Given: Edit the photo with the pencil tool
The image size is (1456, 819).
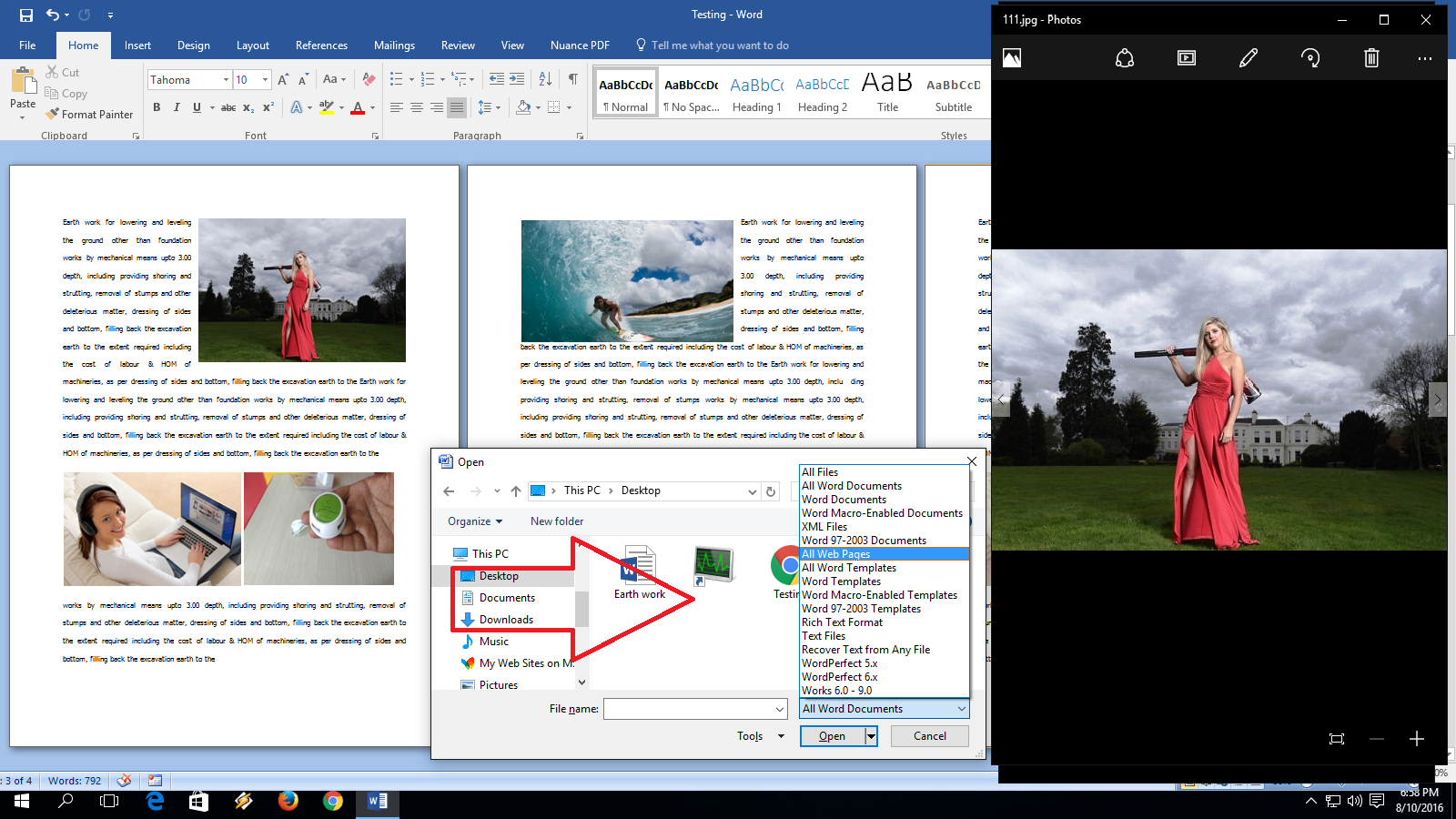Looking at the screenshot, I should (x=1248, y=57).
